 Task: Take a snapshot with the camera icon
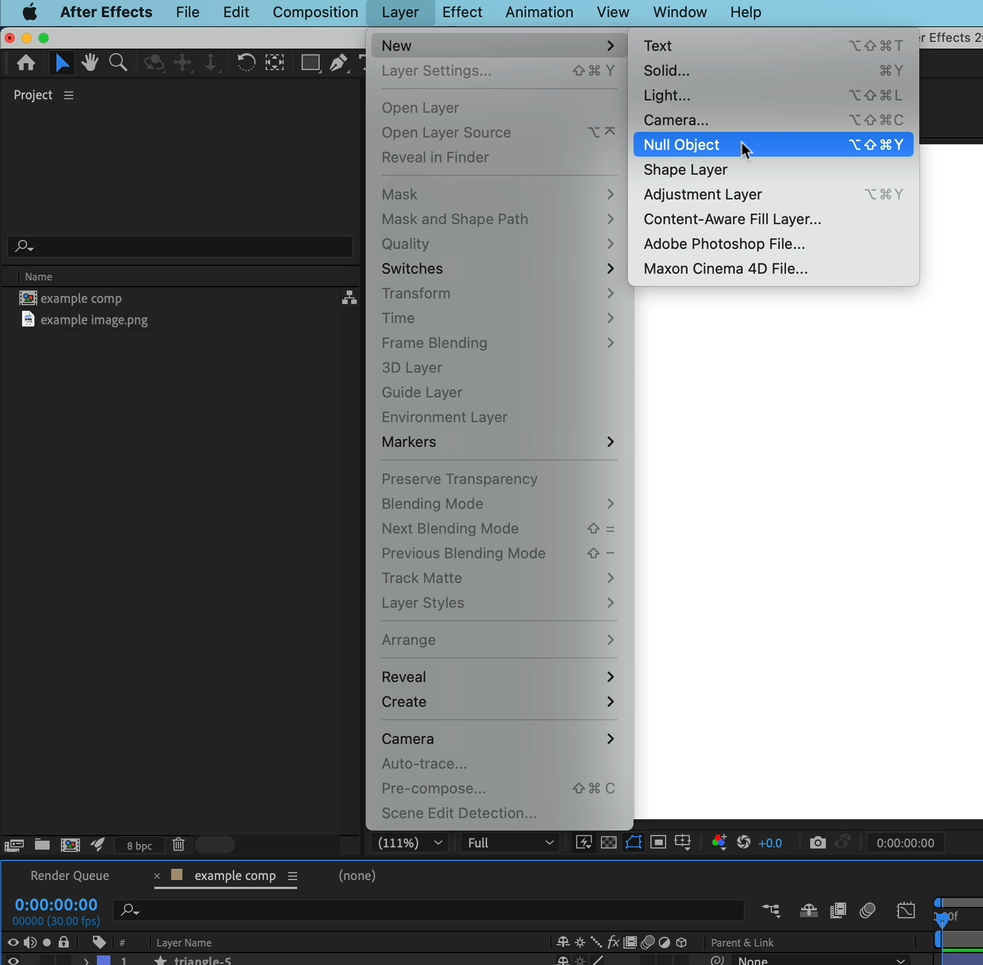coord(818,843)
